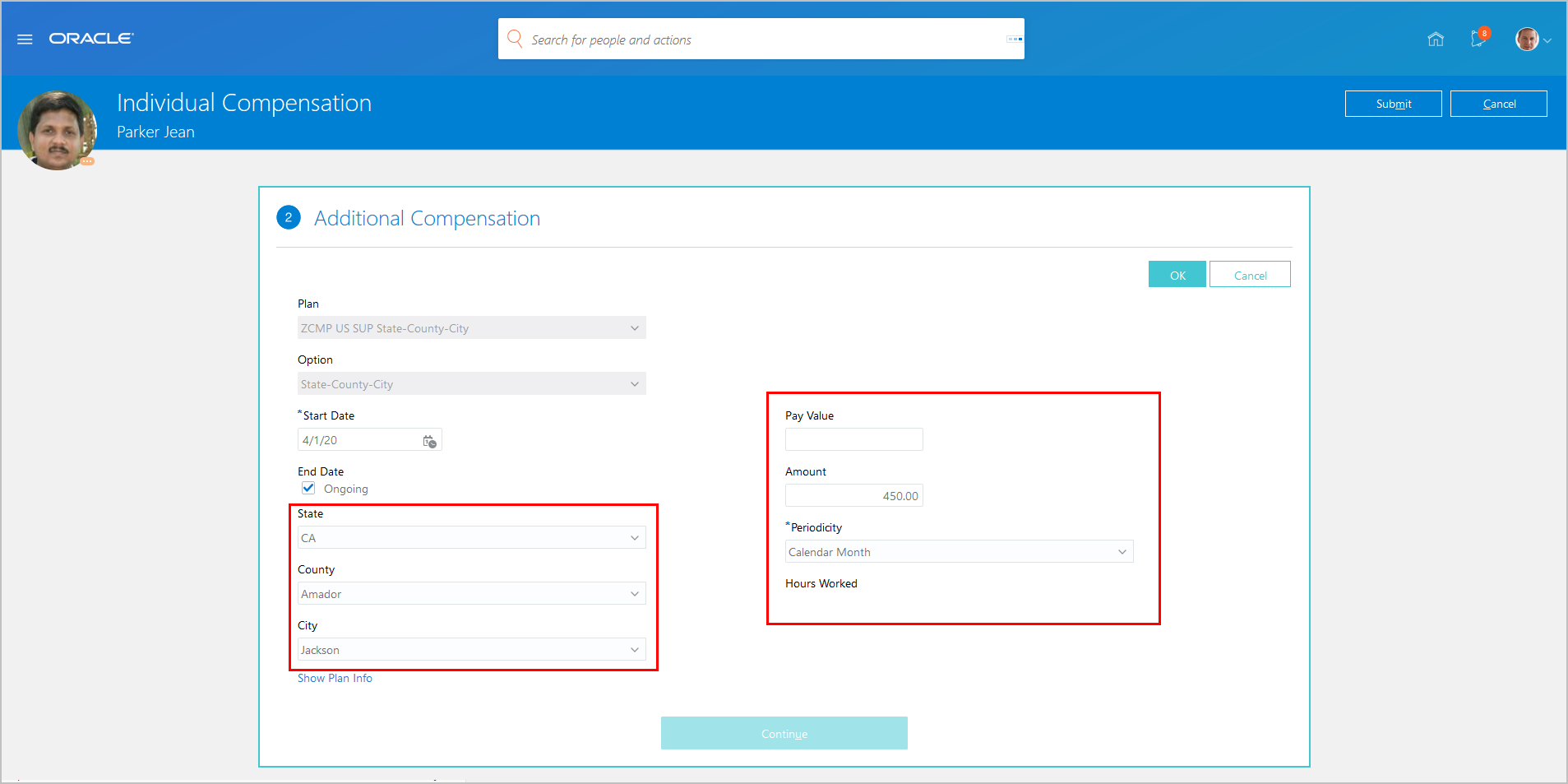Screen dimensions: 1568x784
Task: Click the Continue button
Action: [x=784, y=733]
